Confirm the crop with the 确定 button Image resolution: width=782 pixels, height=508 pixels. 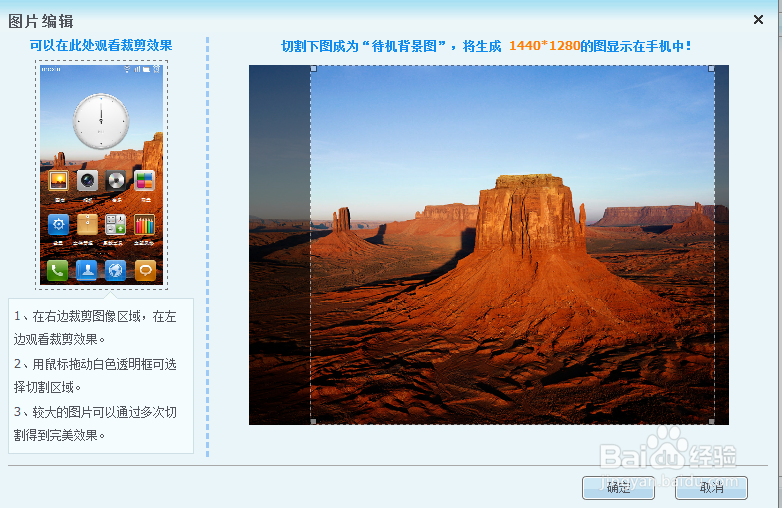pyautogui.click(x=618, y=488)
